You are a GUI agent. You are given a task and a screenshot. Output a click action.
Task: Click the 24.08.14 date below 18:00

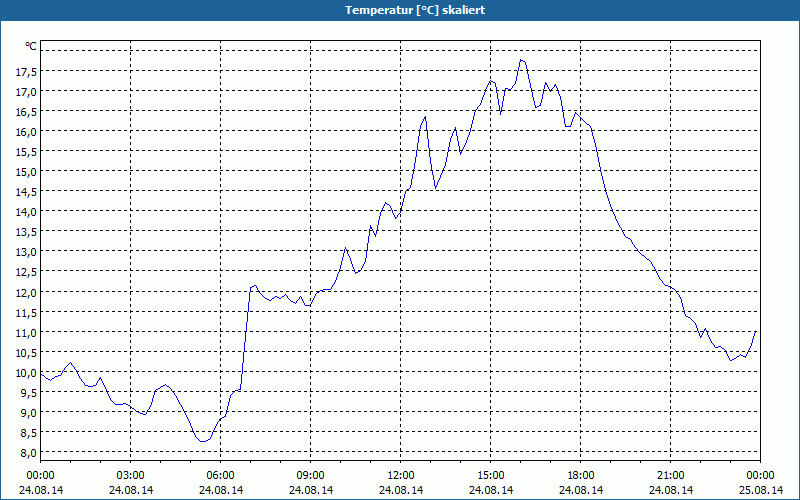pyautogui.click(x=581, y=490)
